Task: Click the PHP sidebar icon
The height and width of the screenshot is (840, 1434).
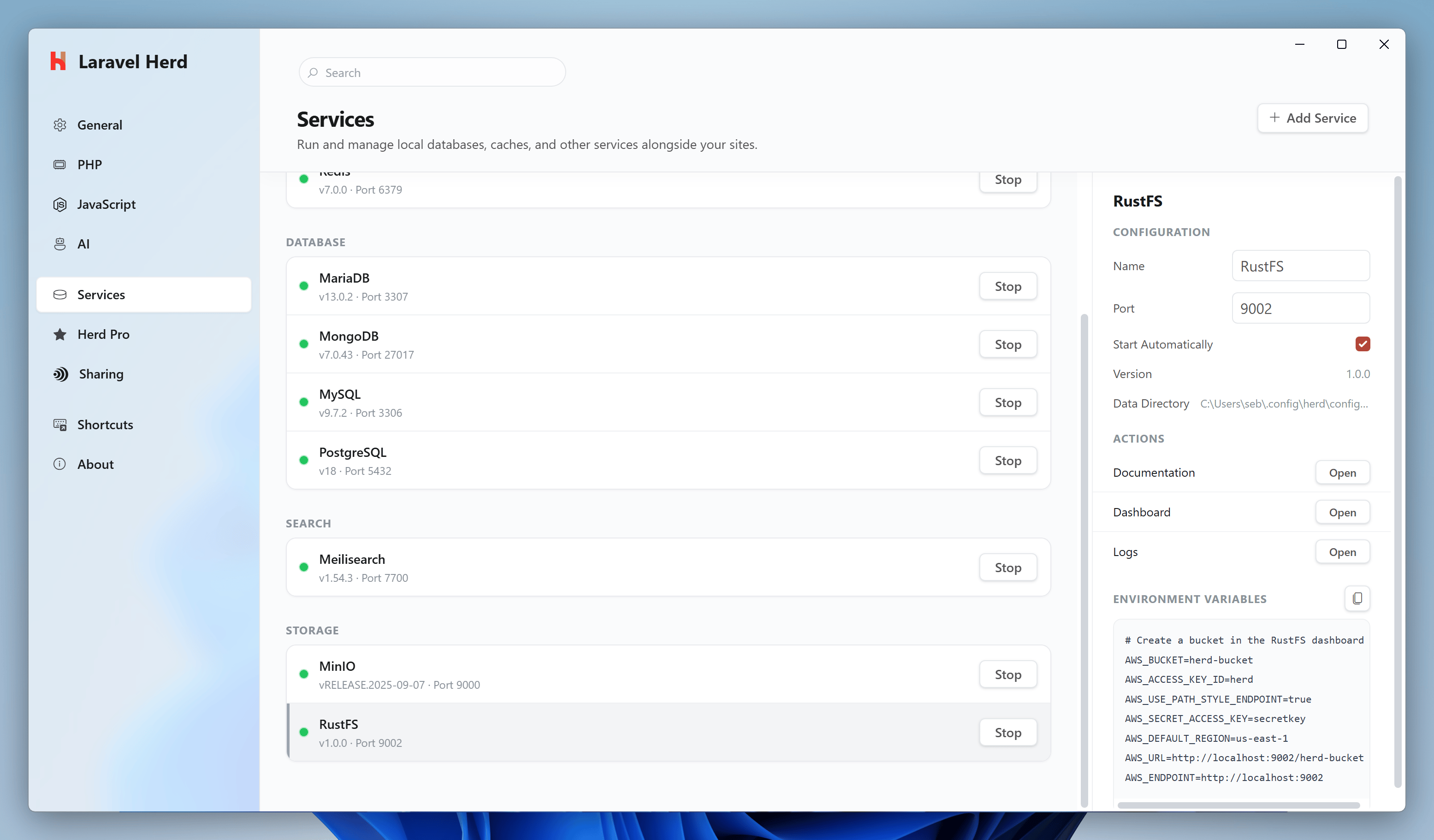Action: (x=60, y=165)
